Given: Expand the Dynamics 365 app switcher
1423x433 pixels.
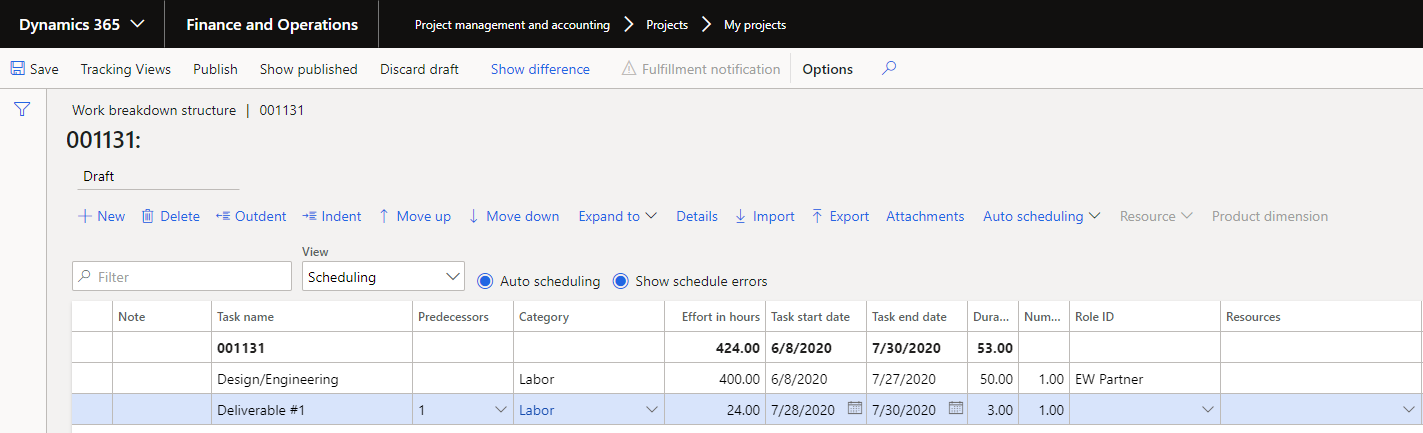Looking at the screenshot, I should [82, 24].
